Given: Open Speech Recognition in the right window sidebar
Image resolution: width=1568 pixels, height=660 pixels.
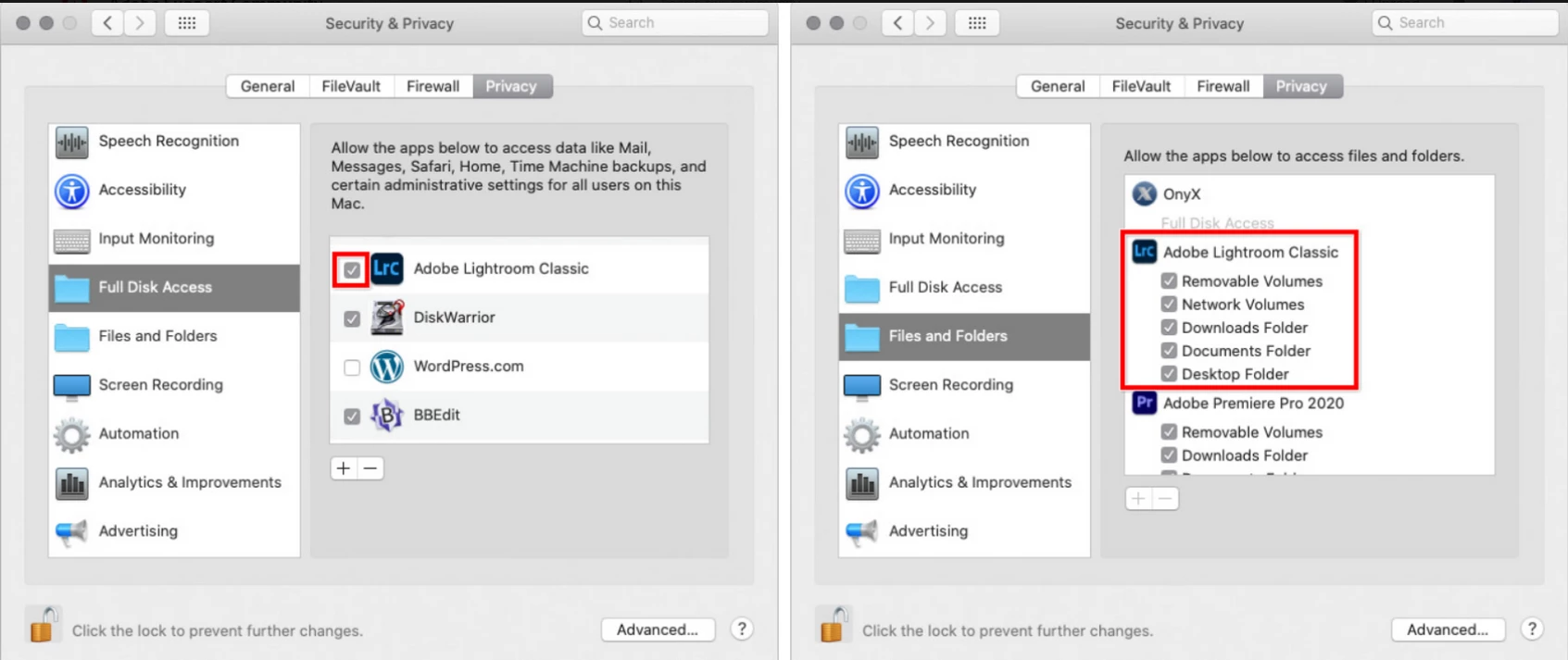Looking at the screenshot, I should 964,142.
